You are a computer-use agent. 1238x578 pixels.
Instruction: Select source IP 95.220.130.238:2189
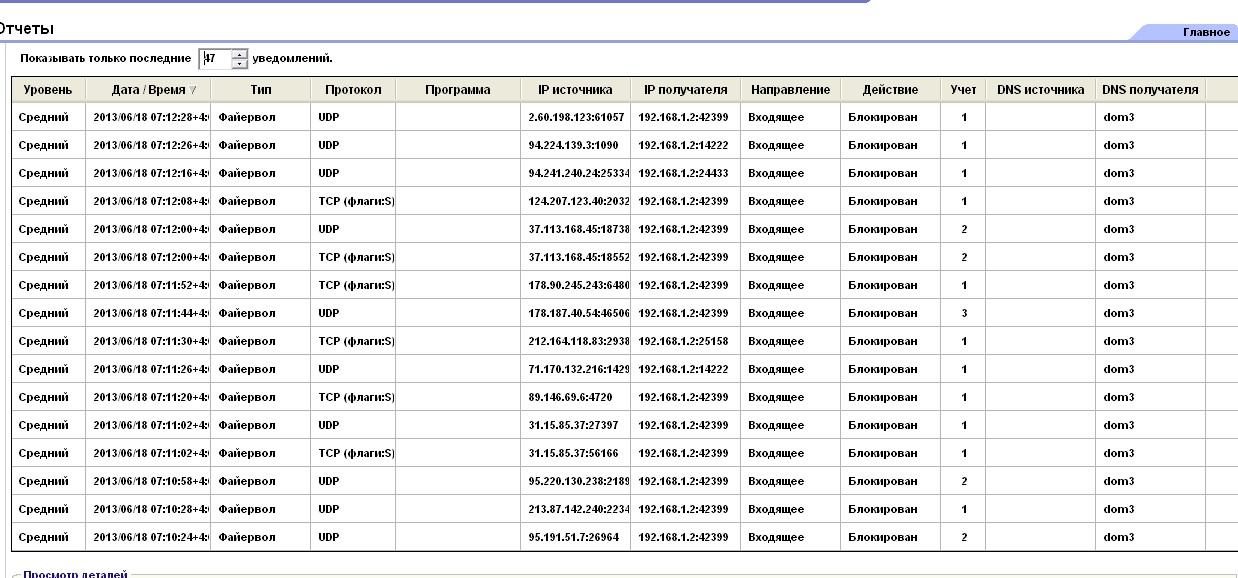(578, 481)
